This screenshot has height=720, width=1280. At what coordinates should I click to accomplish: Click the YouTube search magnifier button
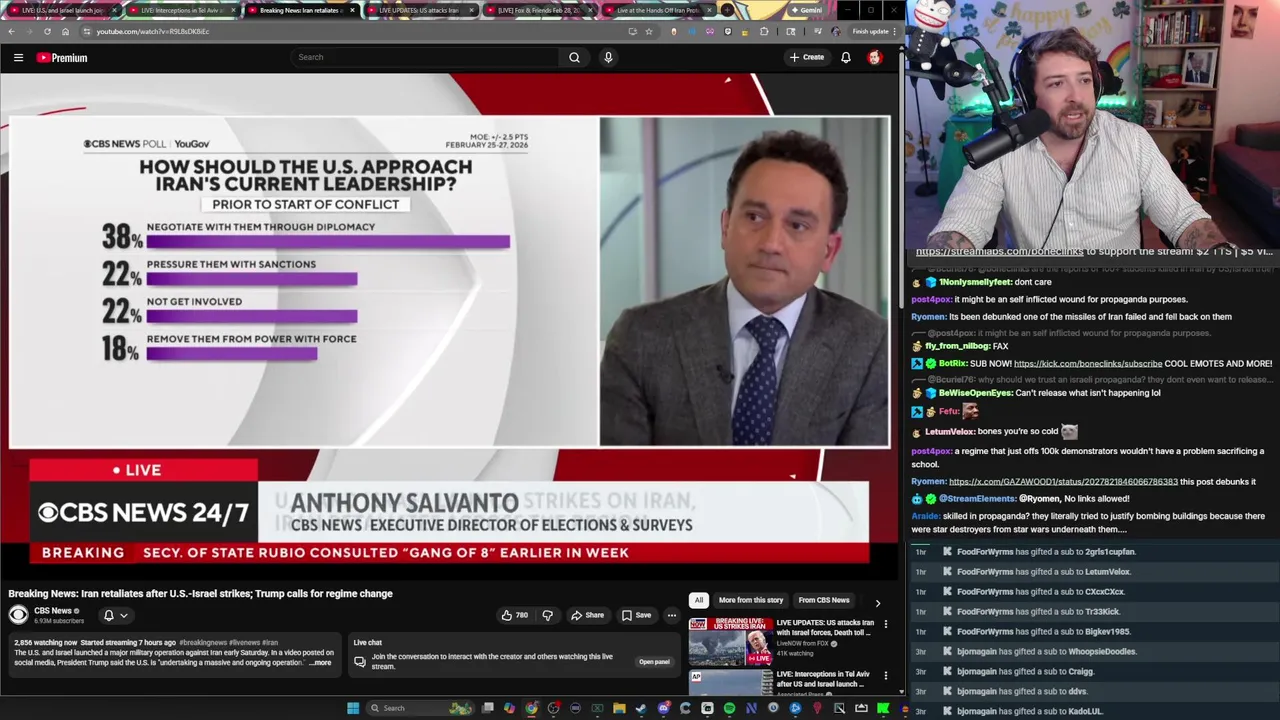pos(574,57)
